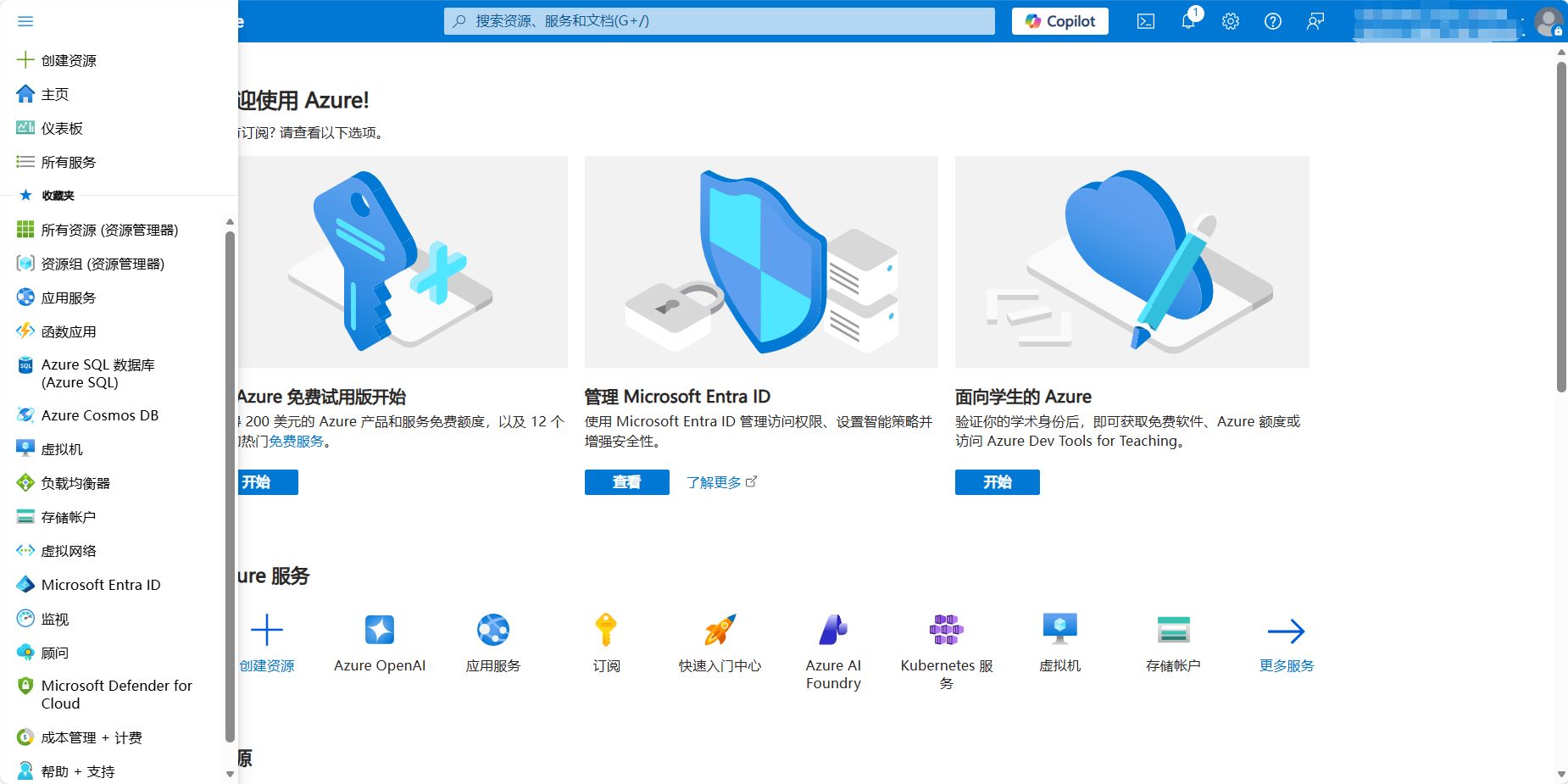Open the notifications bell icon
1568x784 pixels.
coord(1188,21)
